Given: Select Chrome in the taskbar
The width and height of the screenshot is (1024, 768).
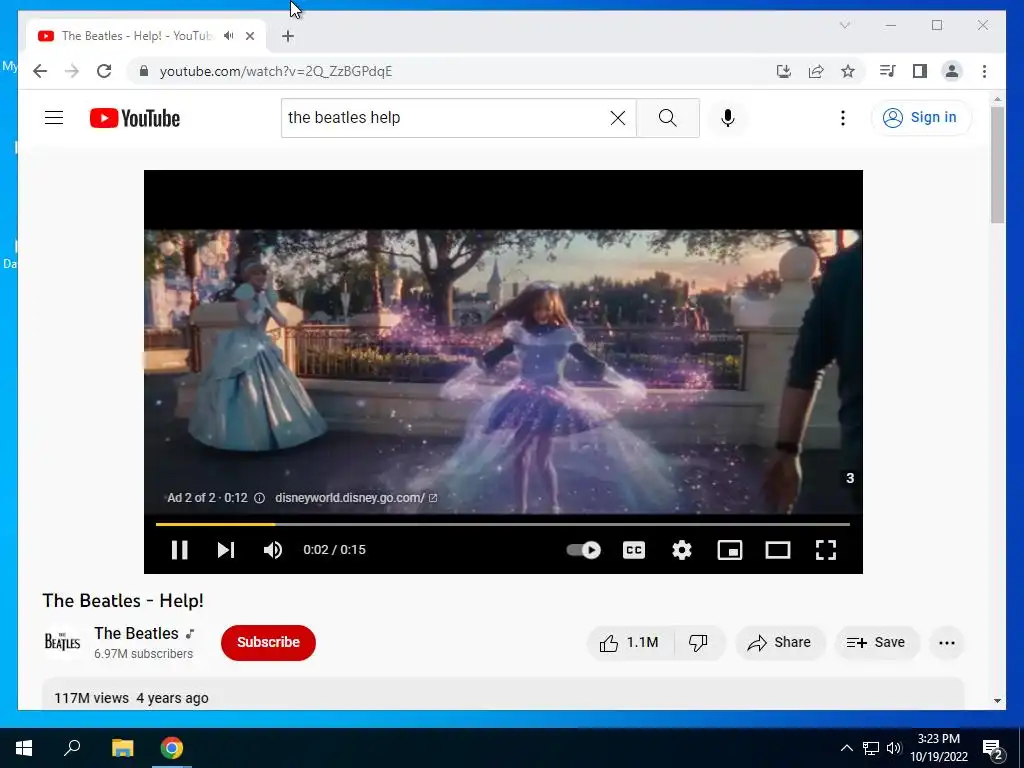Looking at the screenshot, I should [172, 748].
